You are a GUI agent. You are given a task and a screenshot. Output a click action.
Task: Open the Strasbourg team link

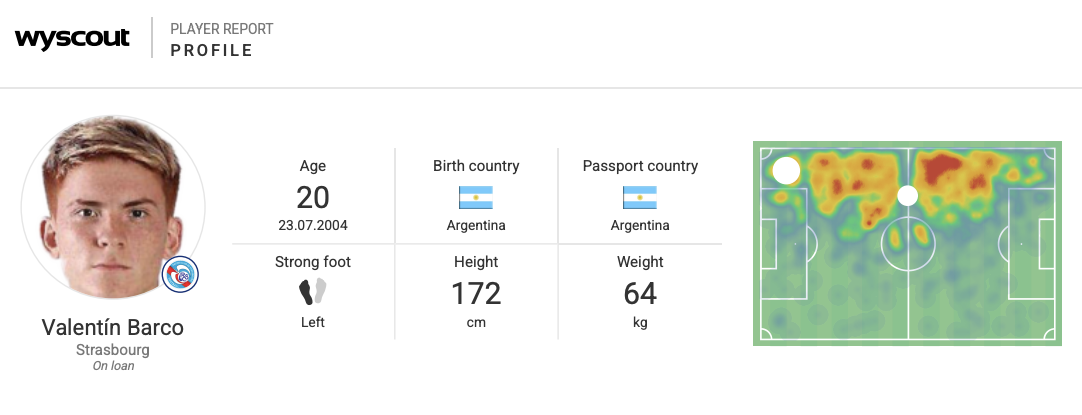click(x=113, y=350)
